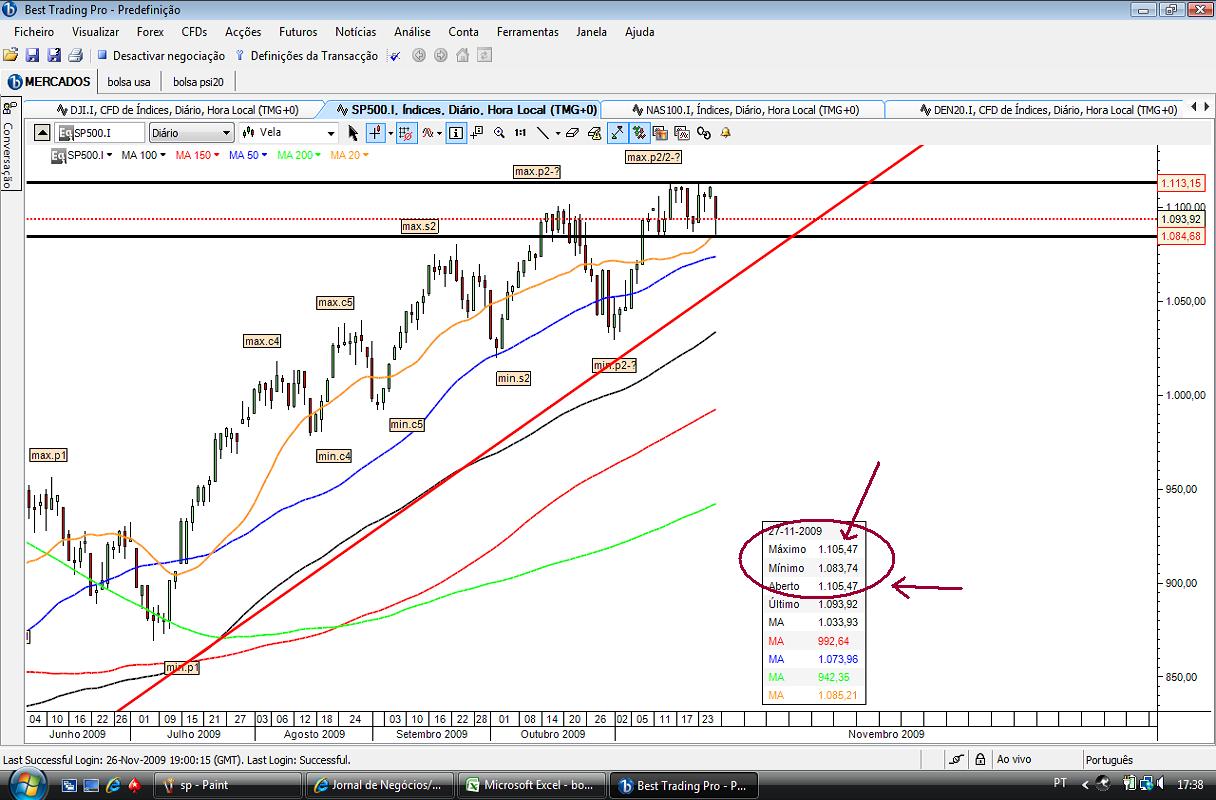Screen dimensions: 1216x800
Task: Select the trend line drawing tool
Action: point(543,132)
